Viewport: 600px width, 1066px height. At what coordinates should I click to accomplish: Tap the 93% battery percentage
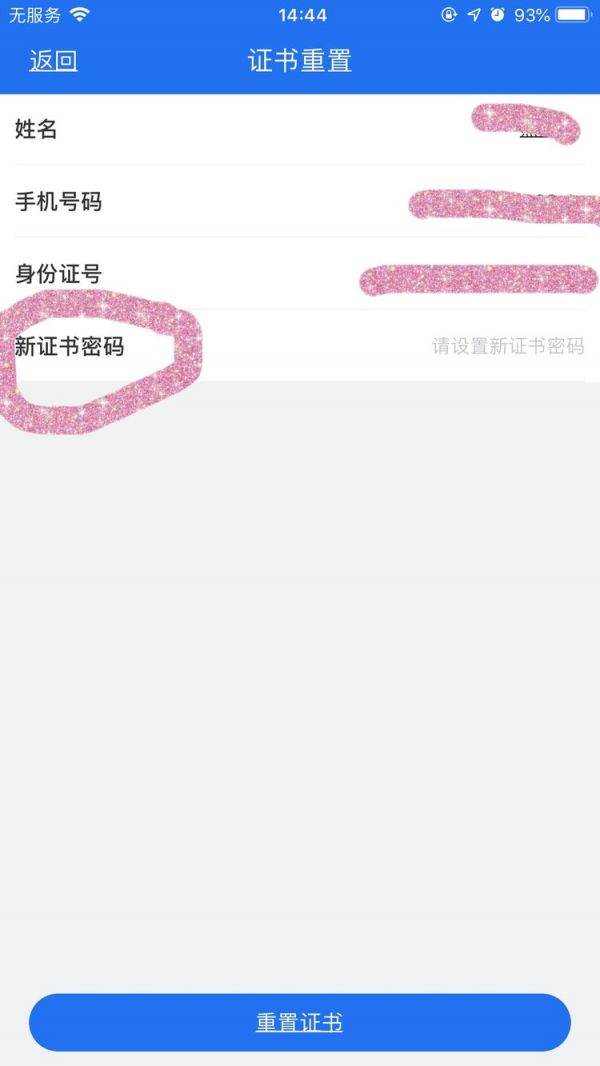tap(532, 15)
